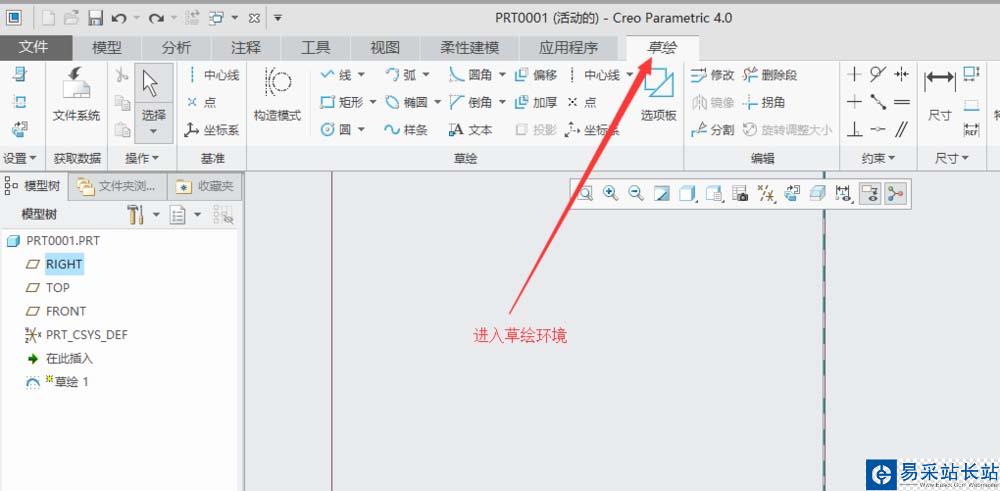Apply the parallel constraint icon
The height and width of the screenshot is (491, 1000).
point(901,129)
